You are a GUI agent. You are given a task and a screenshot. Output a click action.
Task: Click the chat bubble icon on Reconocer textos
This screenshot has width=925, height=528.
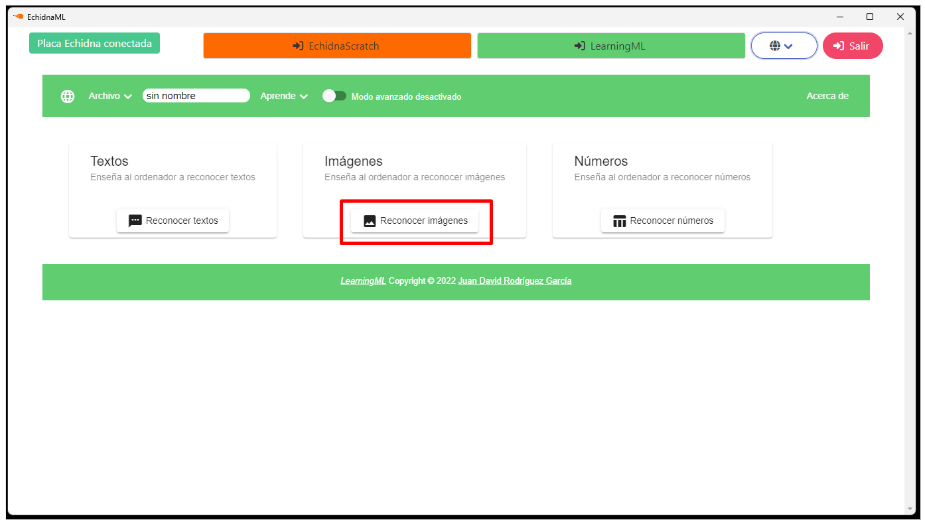point(135,221)
